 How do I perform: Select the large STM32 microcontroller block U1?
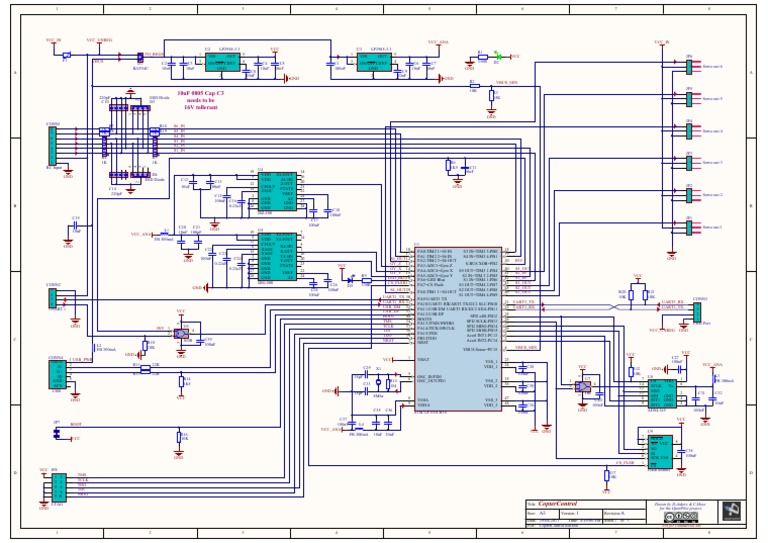pos(457,329)
